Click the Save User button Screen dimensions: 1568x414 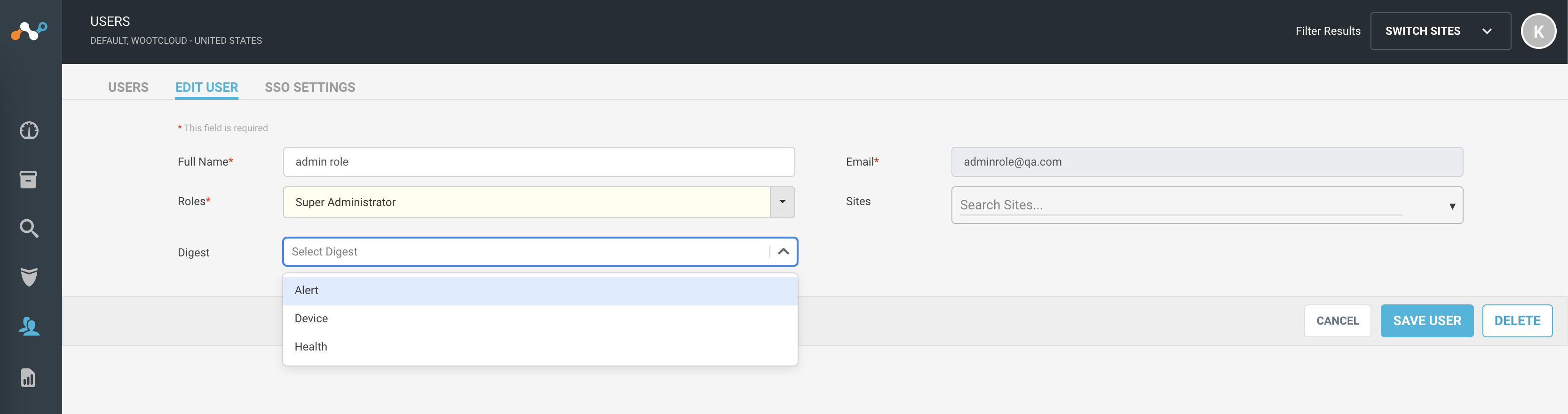1427,321
